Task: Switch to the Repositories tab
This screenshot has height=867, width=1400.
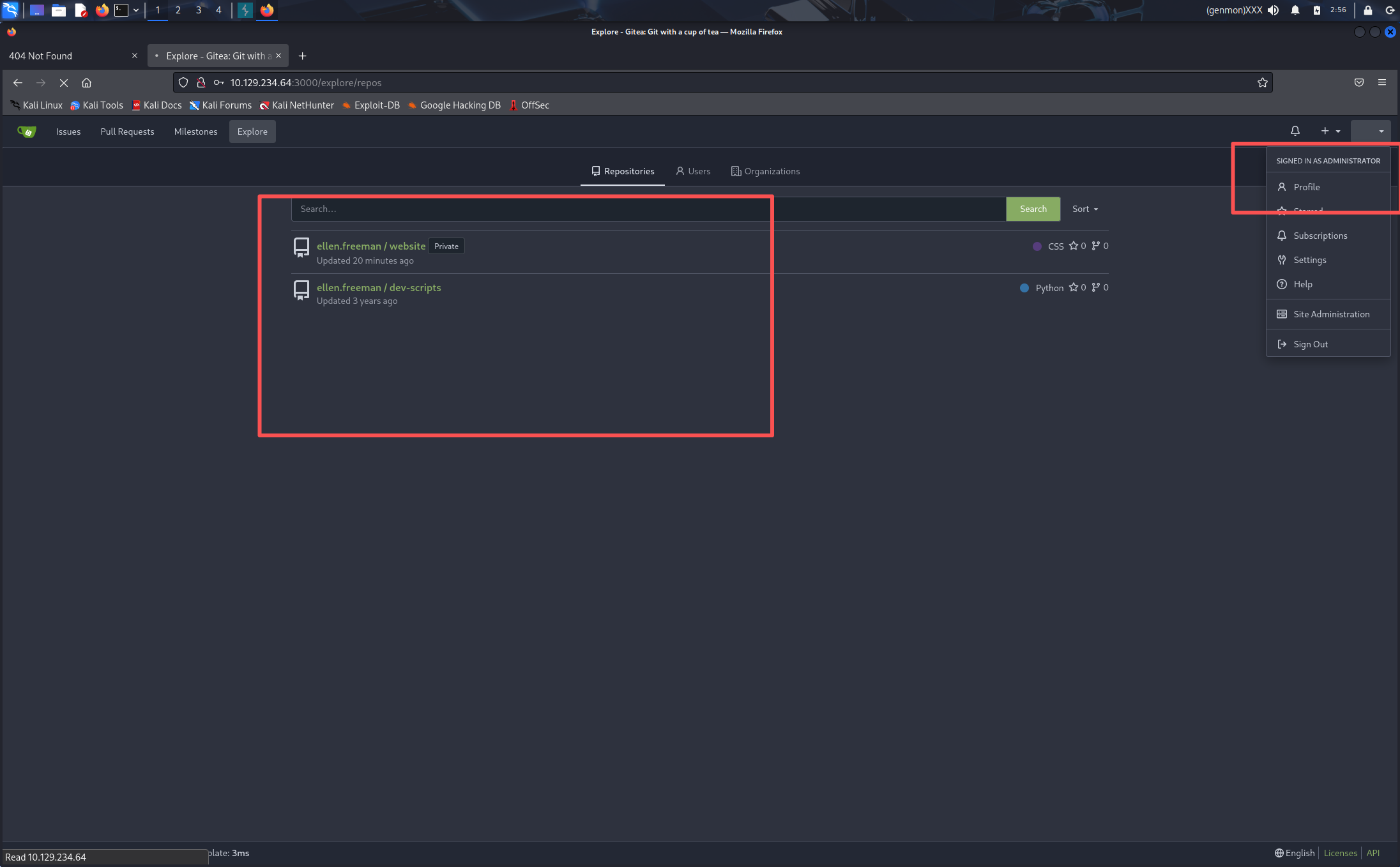Action: point(623,171)
